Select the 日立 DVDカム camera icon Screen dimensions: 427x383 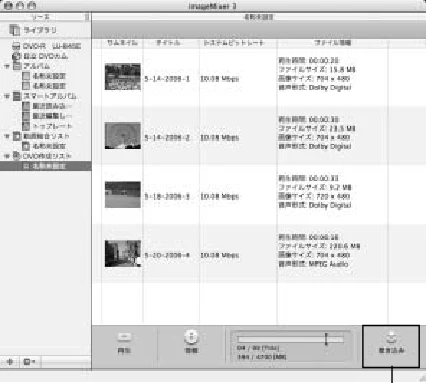tap(16, 56)
